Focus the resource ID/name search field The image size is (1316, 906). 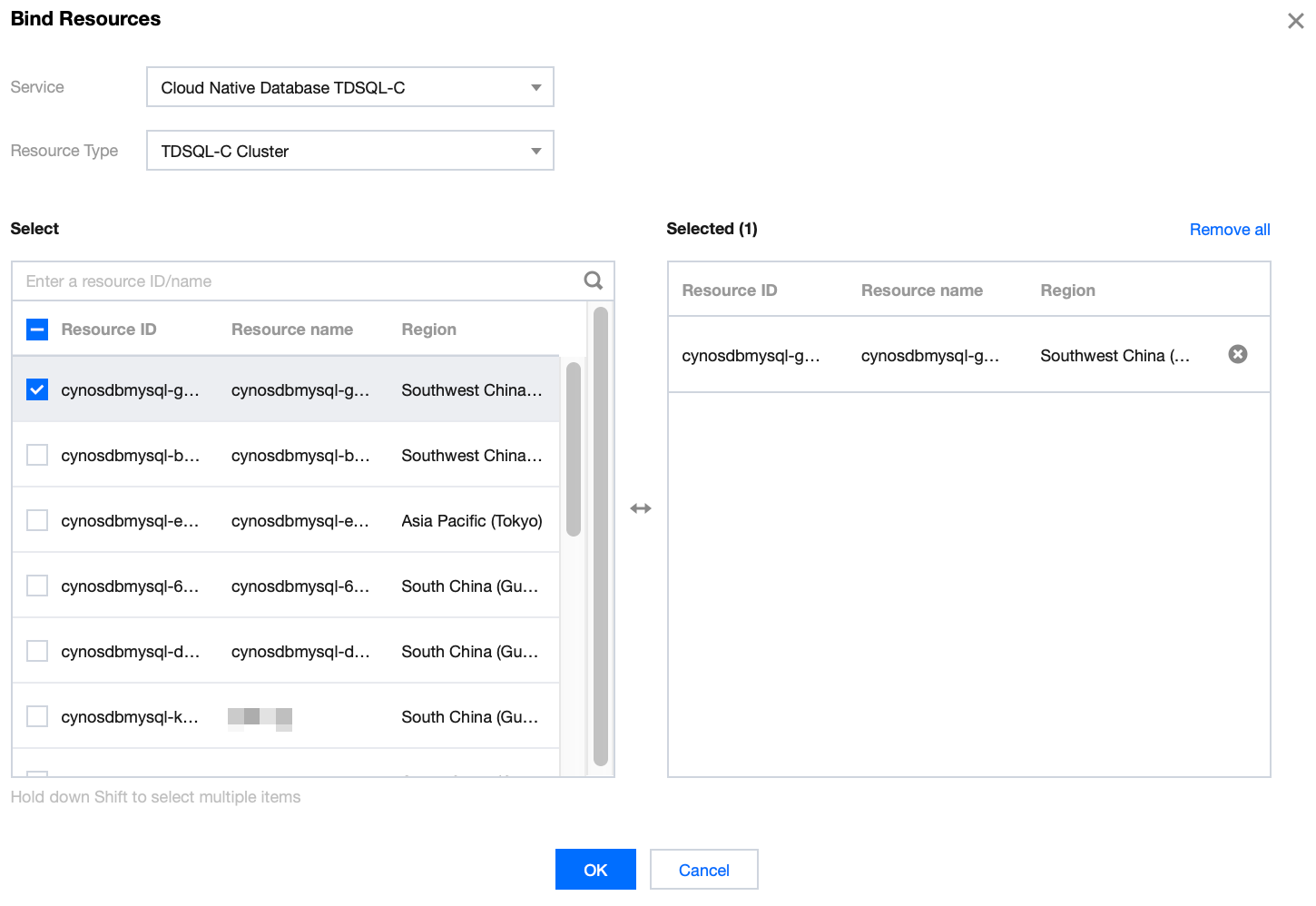point(300,281)
